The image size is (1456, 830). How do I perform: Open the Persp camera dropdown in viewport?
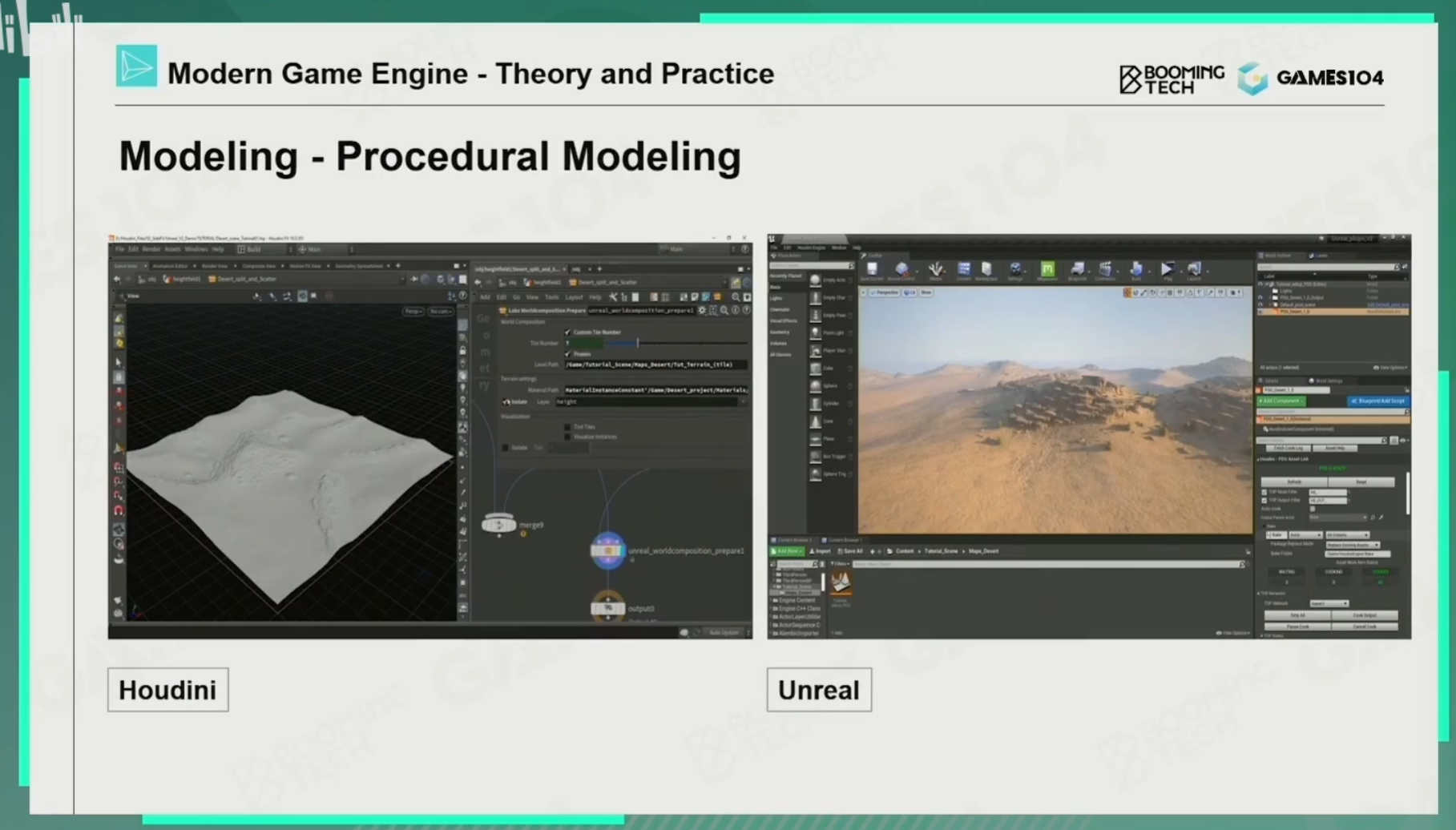coord(413,311)
